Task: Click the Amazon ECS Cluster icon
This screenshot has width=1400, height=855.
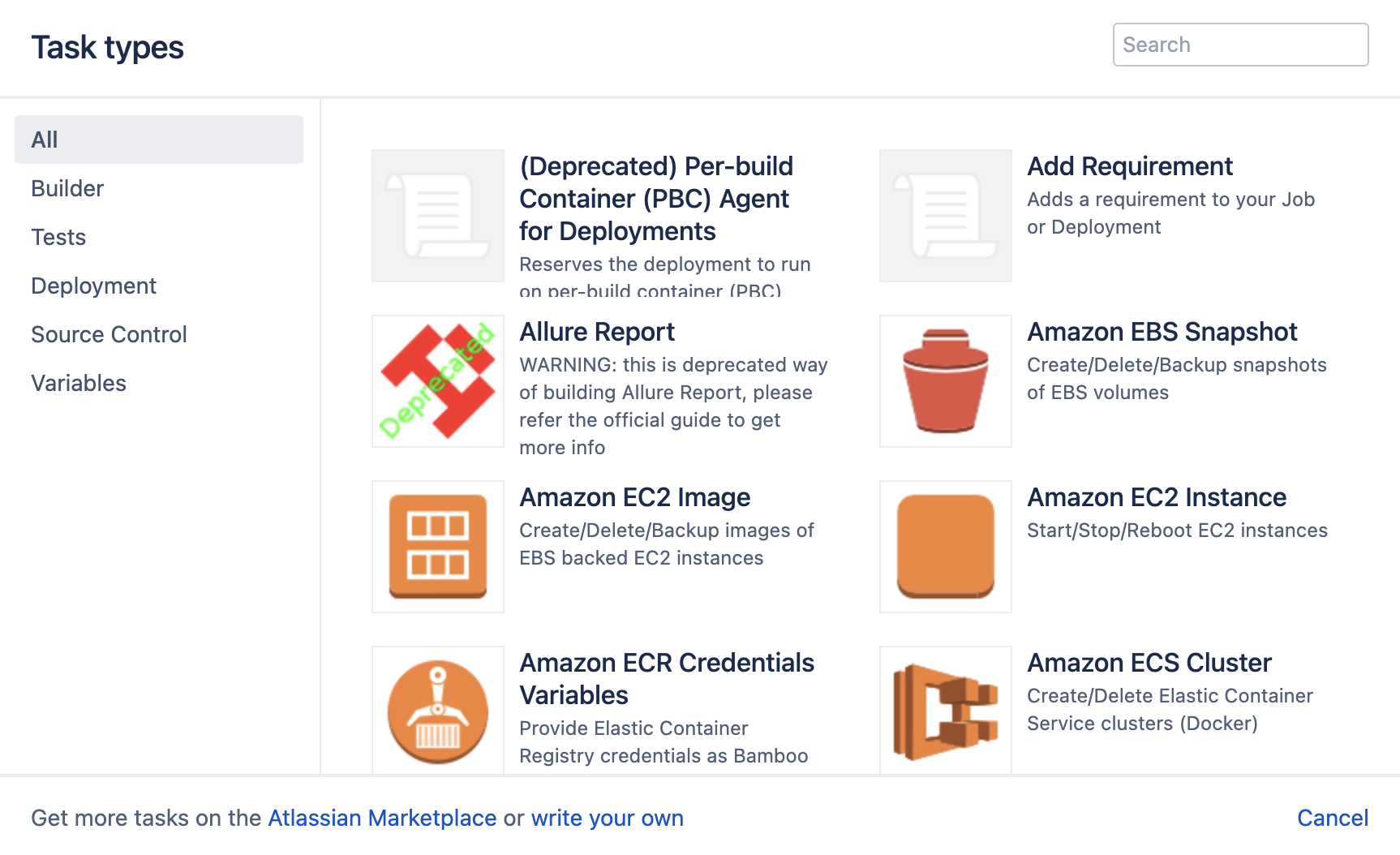Action: (946, 711)
